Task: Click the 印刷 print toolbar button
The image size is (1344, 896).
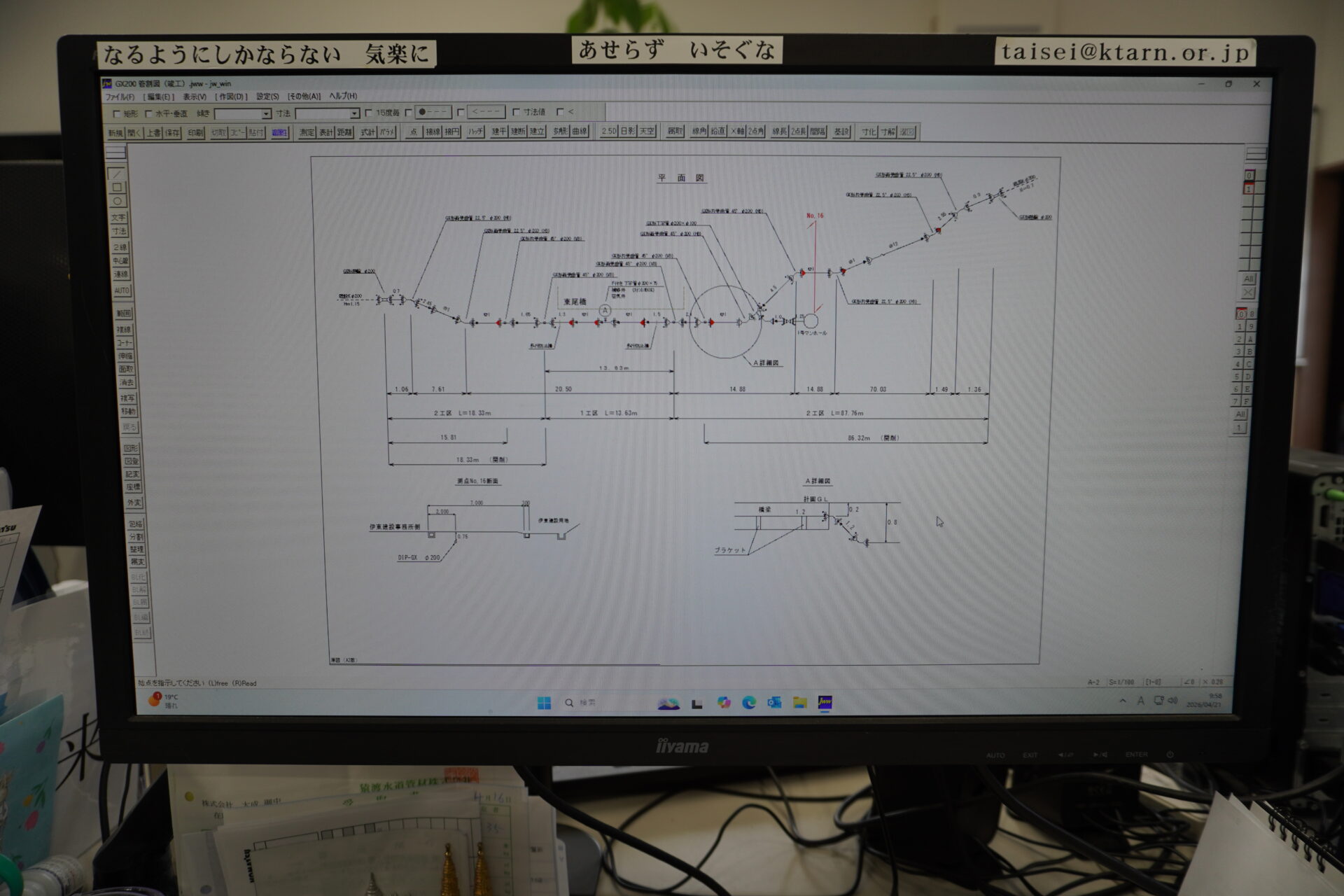Action: pyautogui.click(x=195, y=132)
